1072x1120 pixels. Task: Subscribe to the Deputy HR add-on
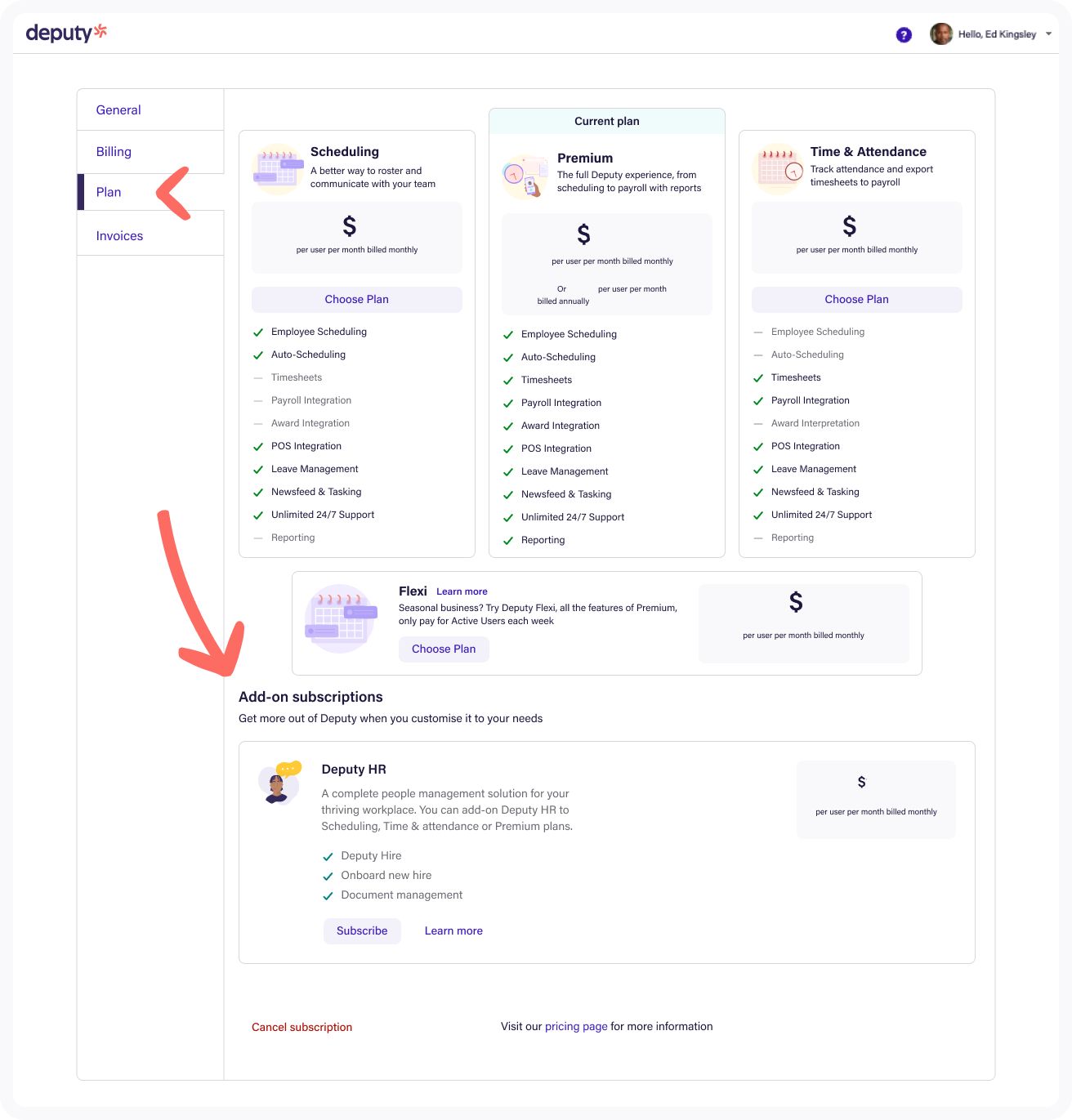coord(362,930)
